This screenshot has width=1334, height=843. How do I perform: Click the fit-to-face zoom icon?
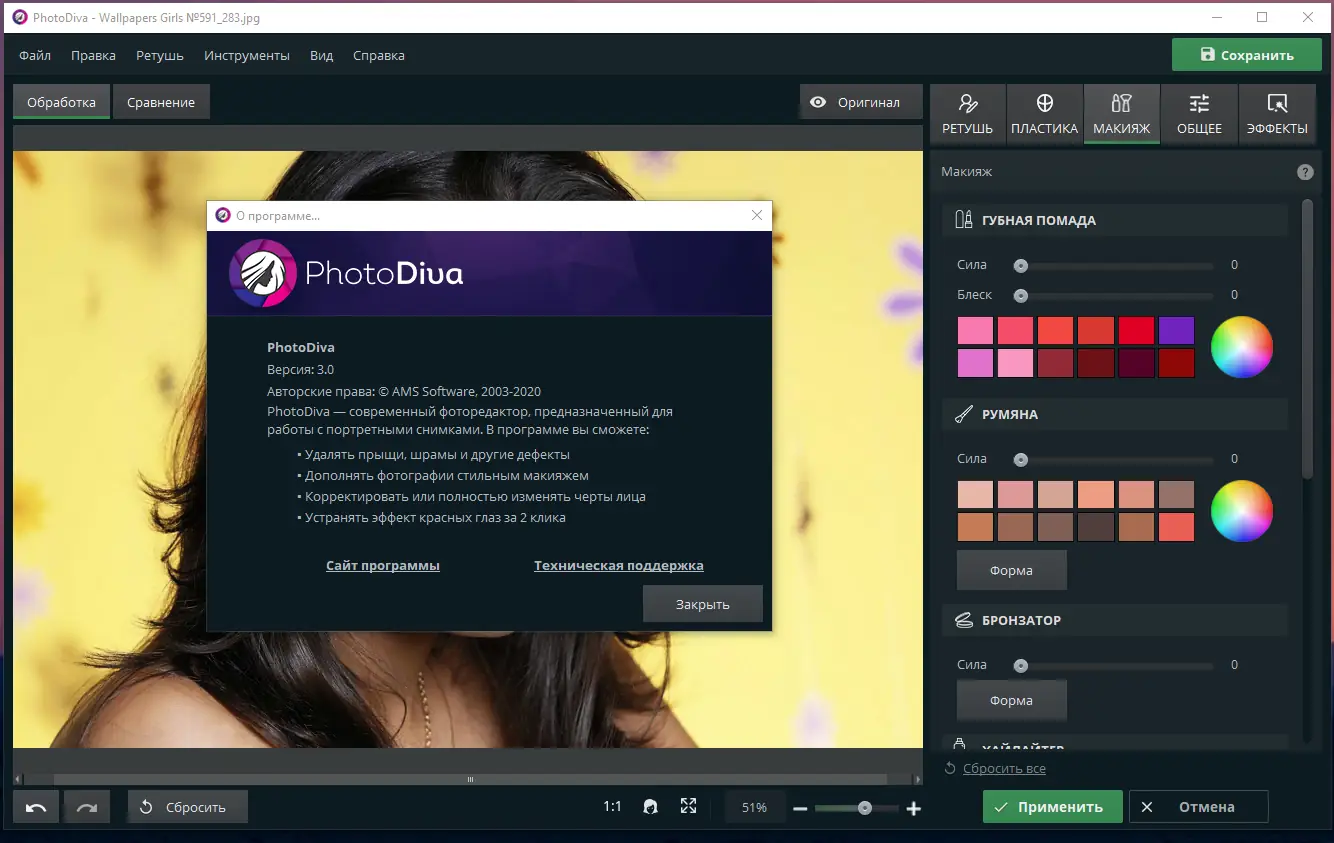(x=651, y=807)
